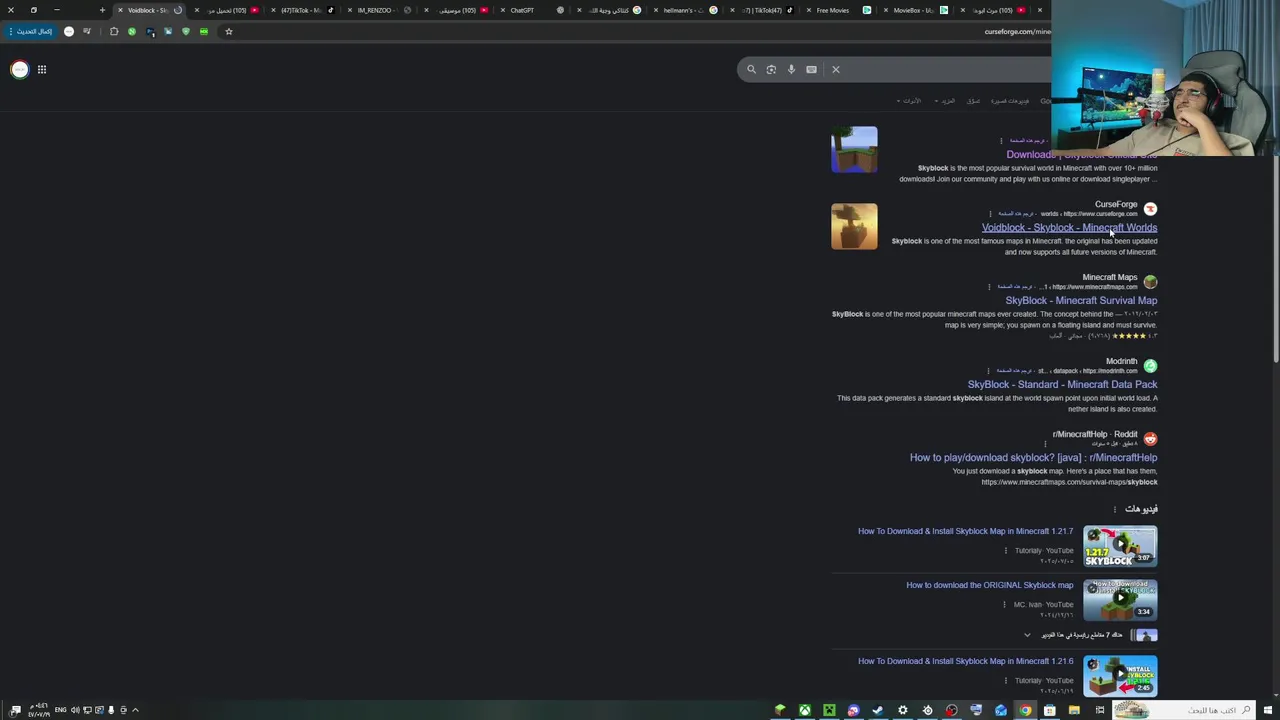The image size is (1280, 720).
Task: Show hidden tray icons with the up chevron
Action: click(x=135, y=710)
